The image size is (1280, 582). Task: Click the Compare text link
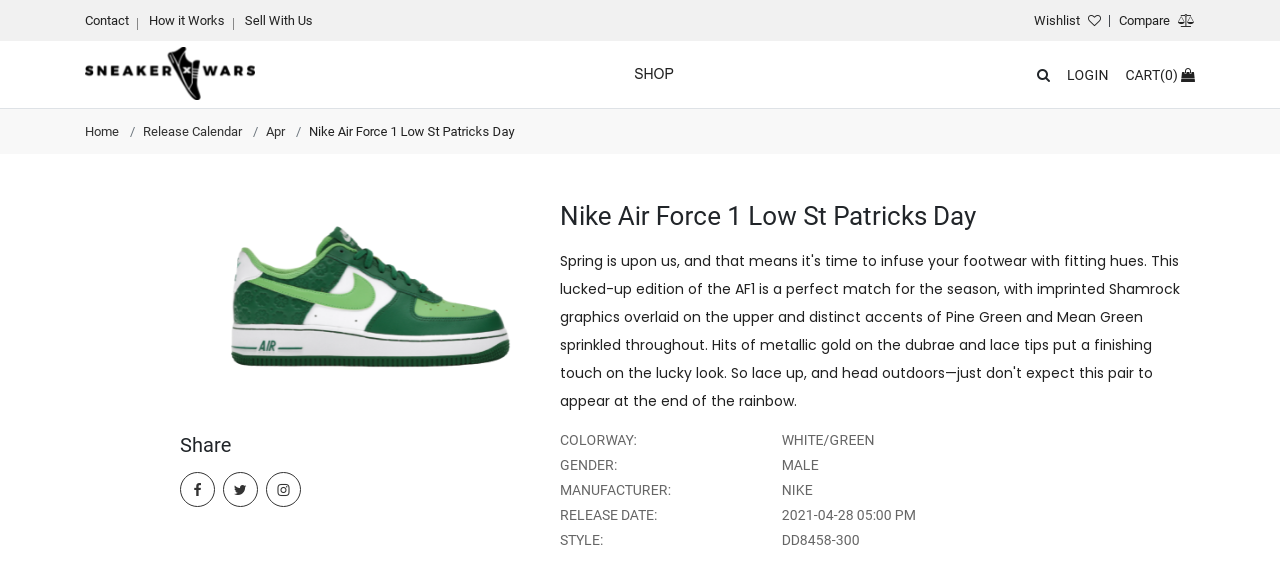click(x=1144, y=21)
